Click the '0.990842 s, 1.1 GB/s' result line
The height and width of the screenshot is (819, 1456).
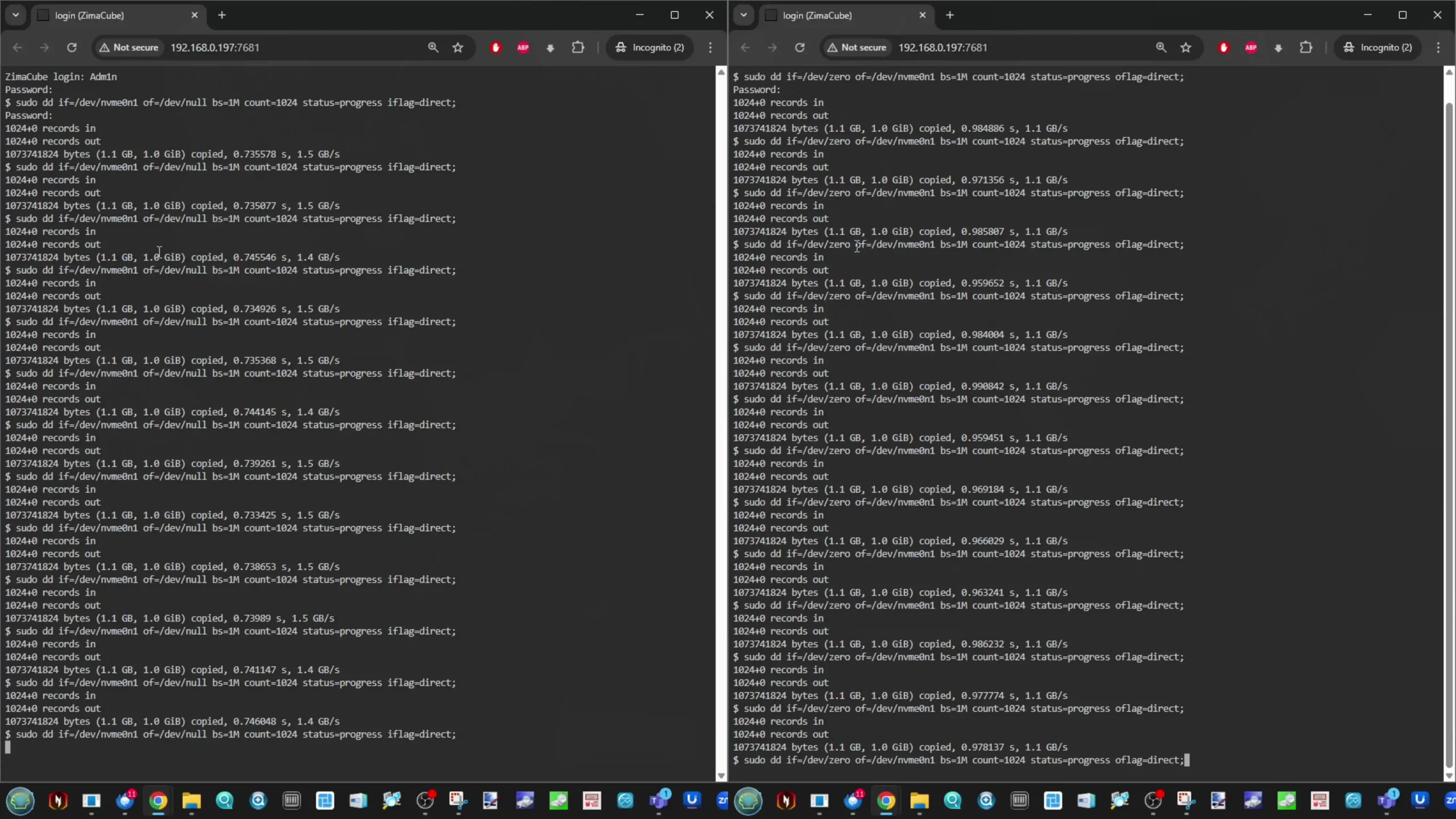click(x=900, y=386)
